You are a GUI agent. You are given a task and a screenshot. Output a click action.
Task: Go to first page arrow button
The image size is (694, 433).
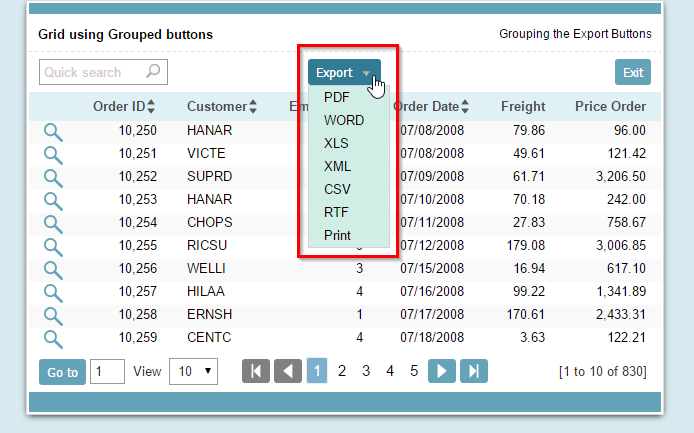coord(256,371)
